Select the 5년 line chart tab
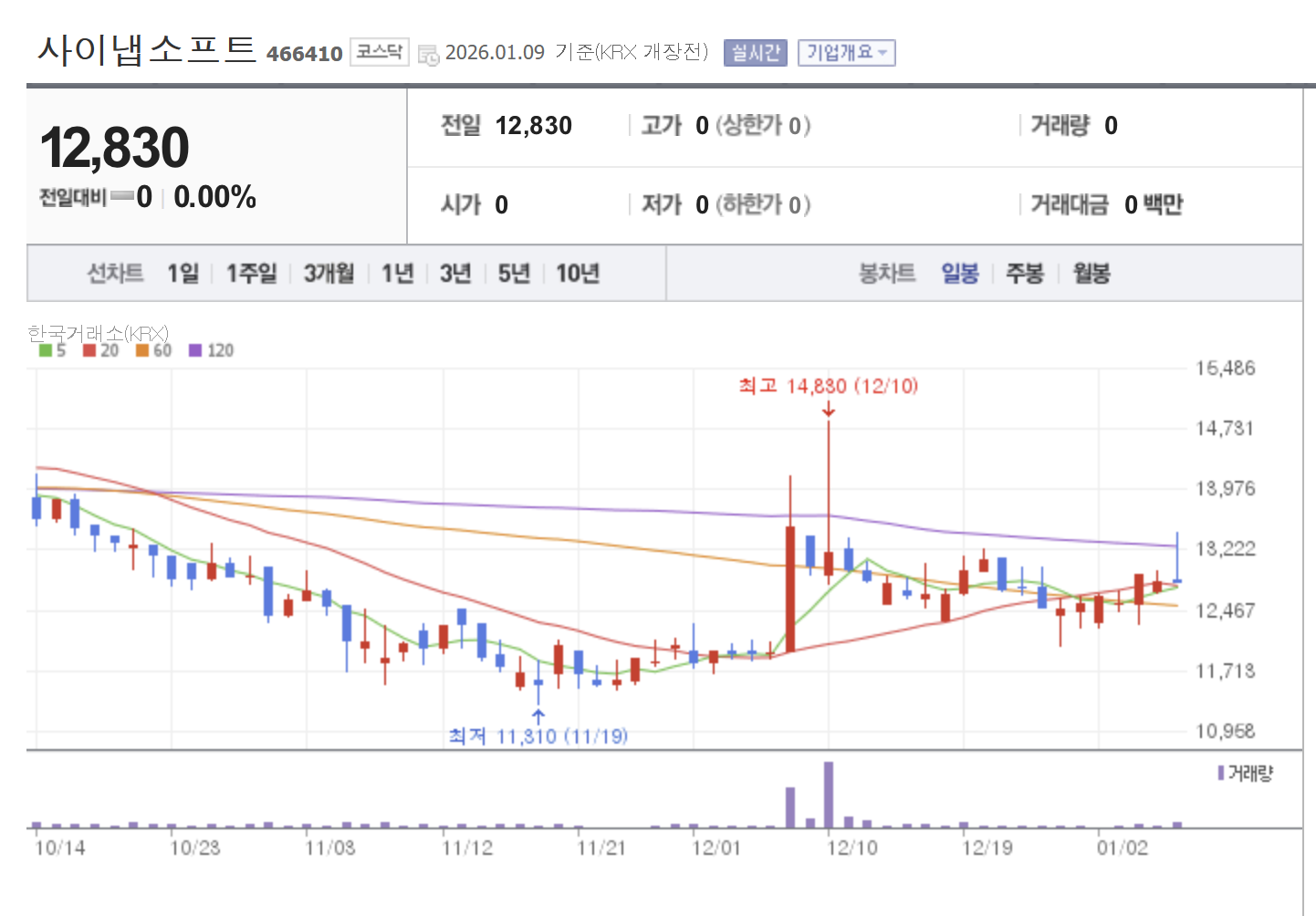 click(514, 273)
